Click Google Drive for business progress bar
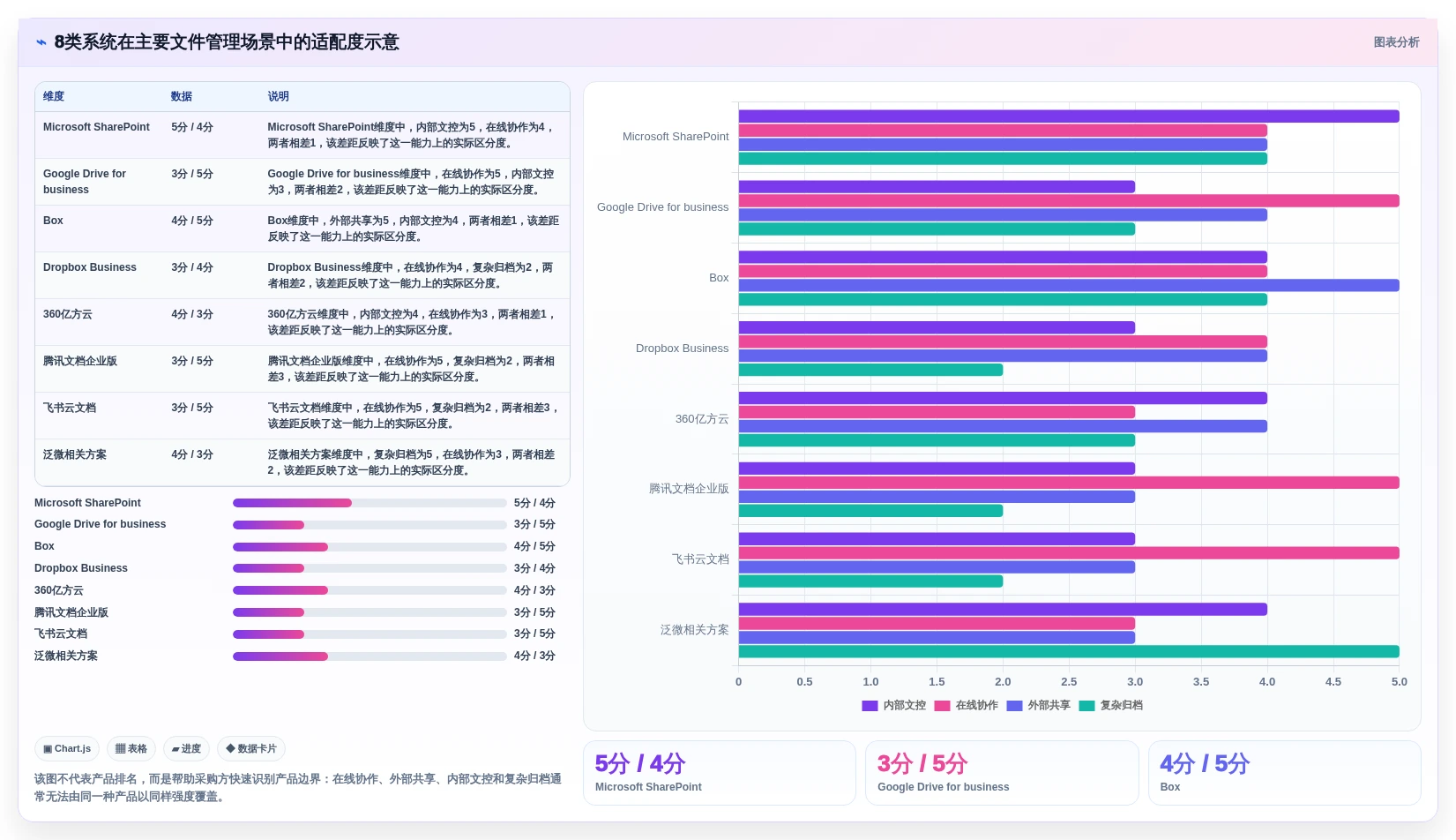Screen dimensions: 1456x840 point(370,525)
